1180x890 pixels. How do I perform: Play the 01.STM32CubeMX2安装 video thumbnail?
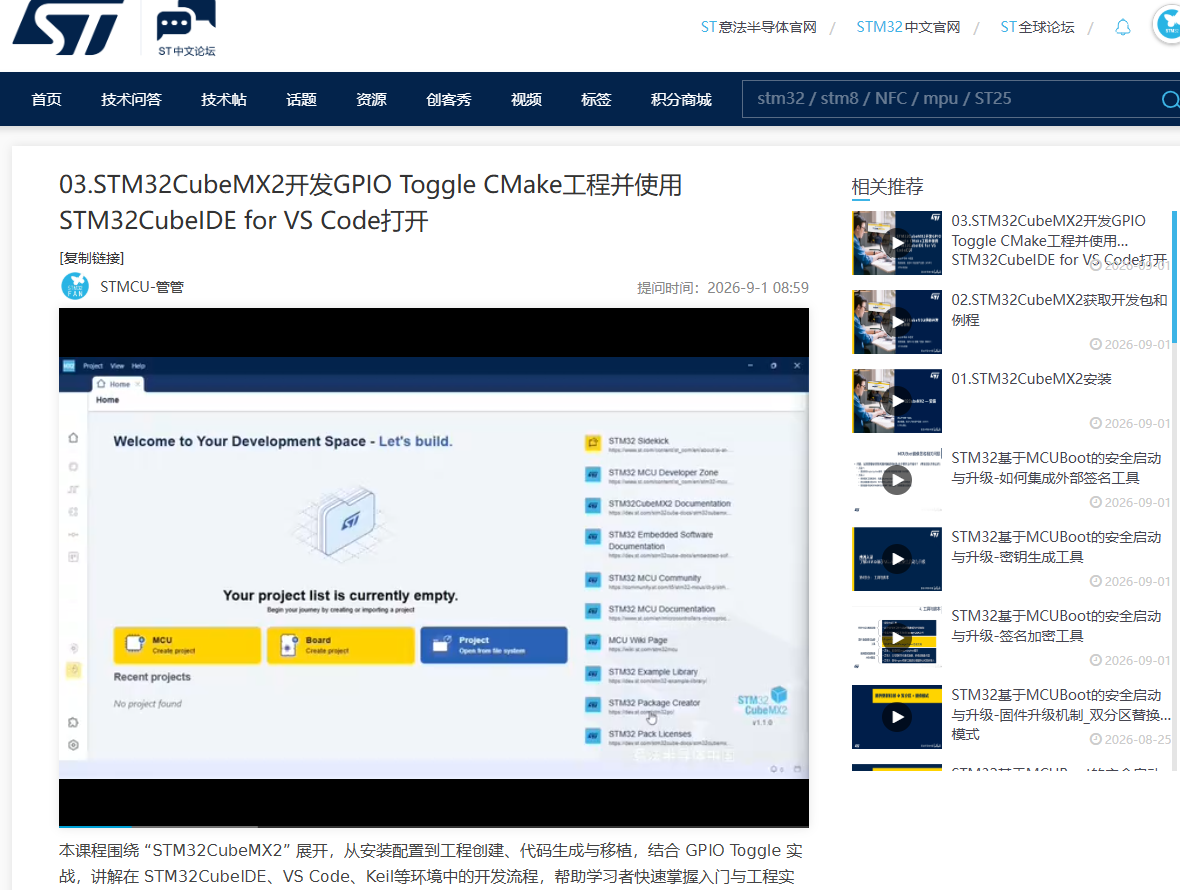[x=896, y=401]
